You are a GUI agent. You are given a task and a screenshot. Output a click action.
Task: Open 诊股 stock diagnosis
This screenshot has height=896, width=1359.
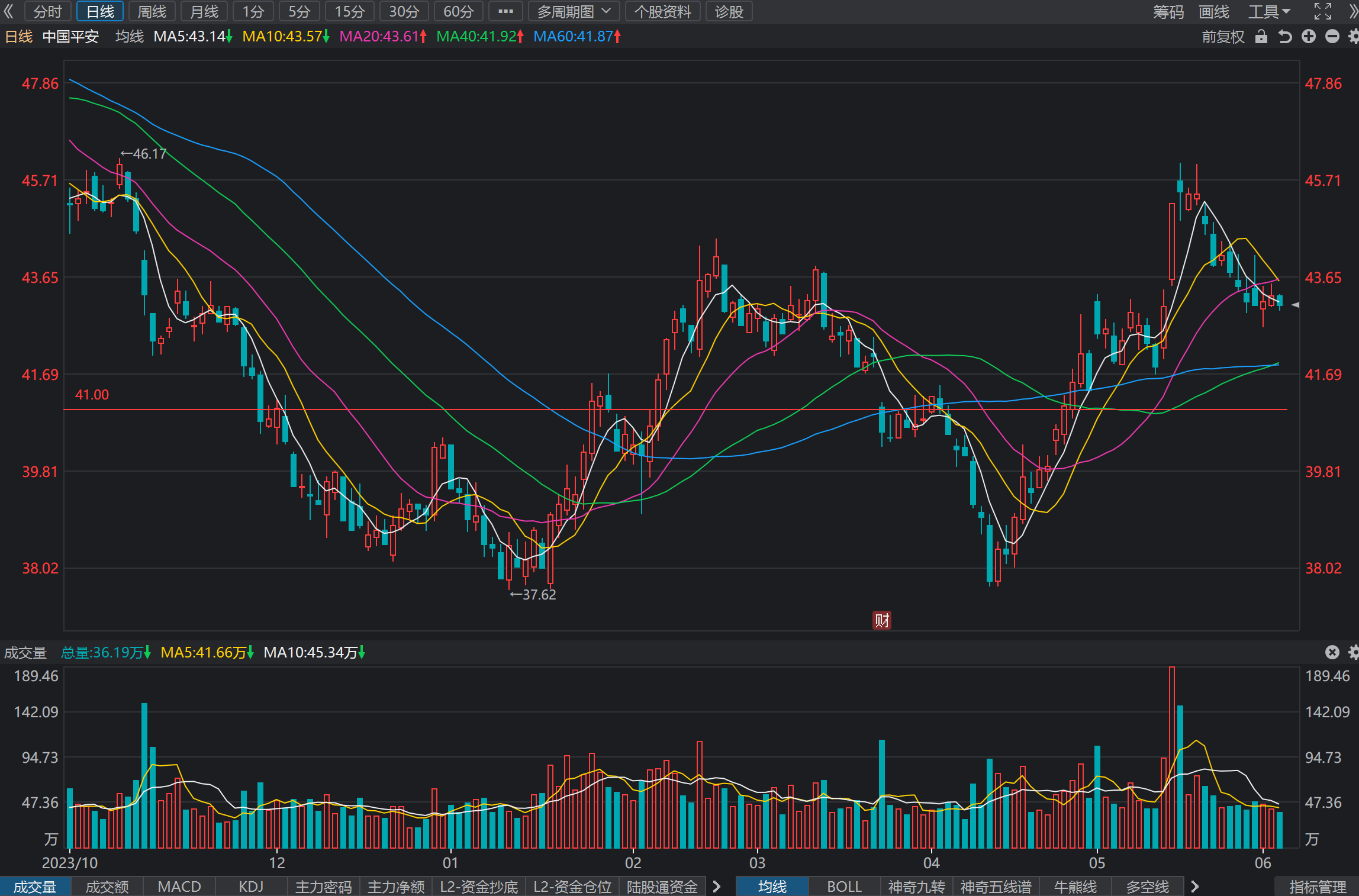pos(729,11)
